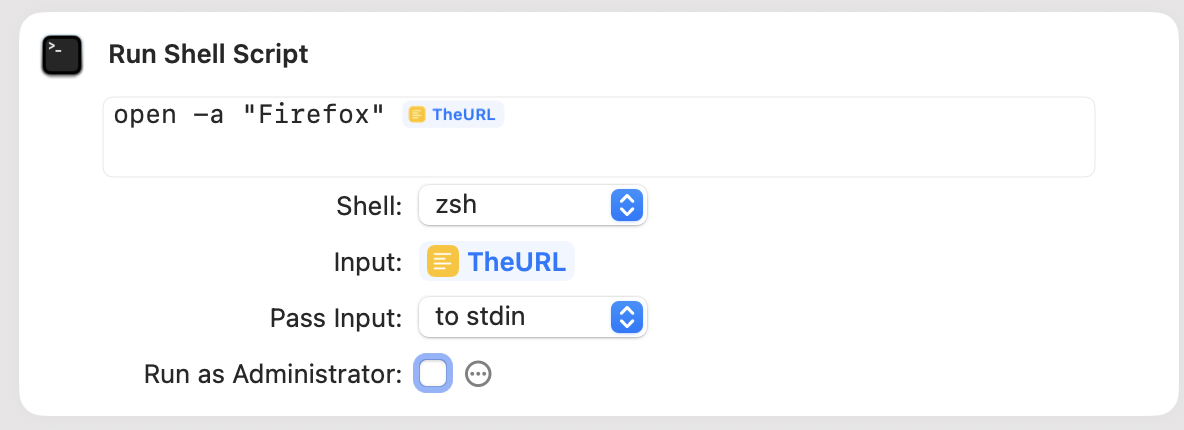
Task: Click the "Pass Input:" label
Action: pyautogui.click(x=336, y=318)
